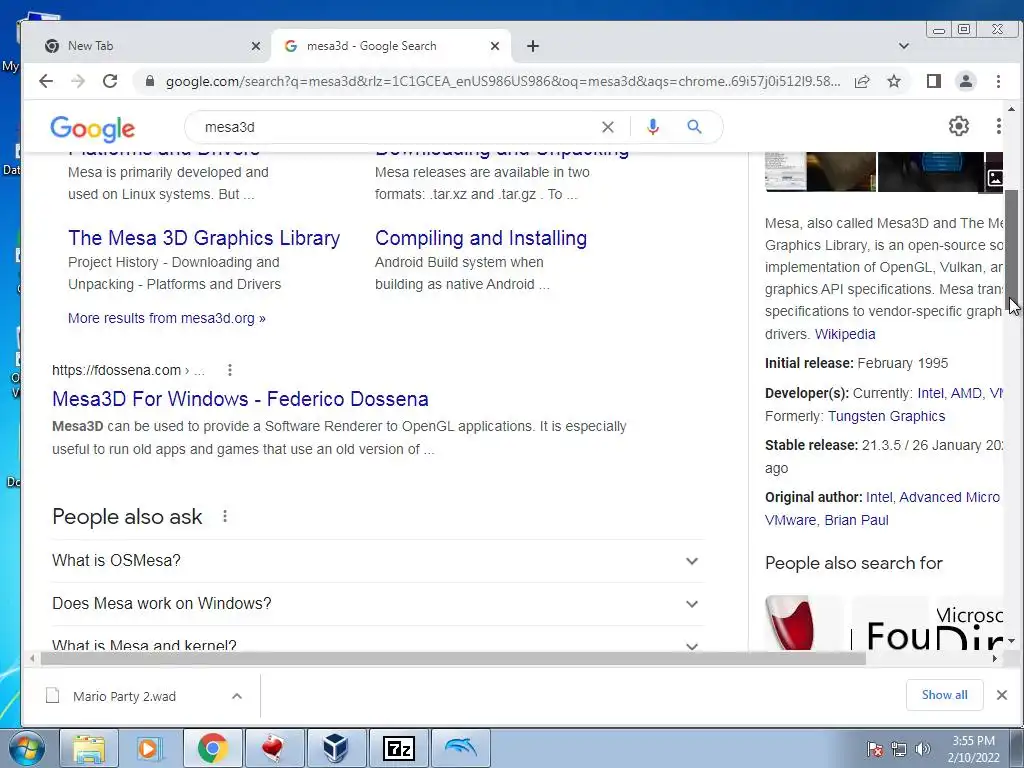Submit search using the magnifier icon
This screenshot has height=768, width=1024.
(x=694, y=127)
